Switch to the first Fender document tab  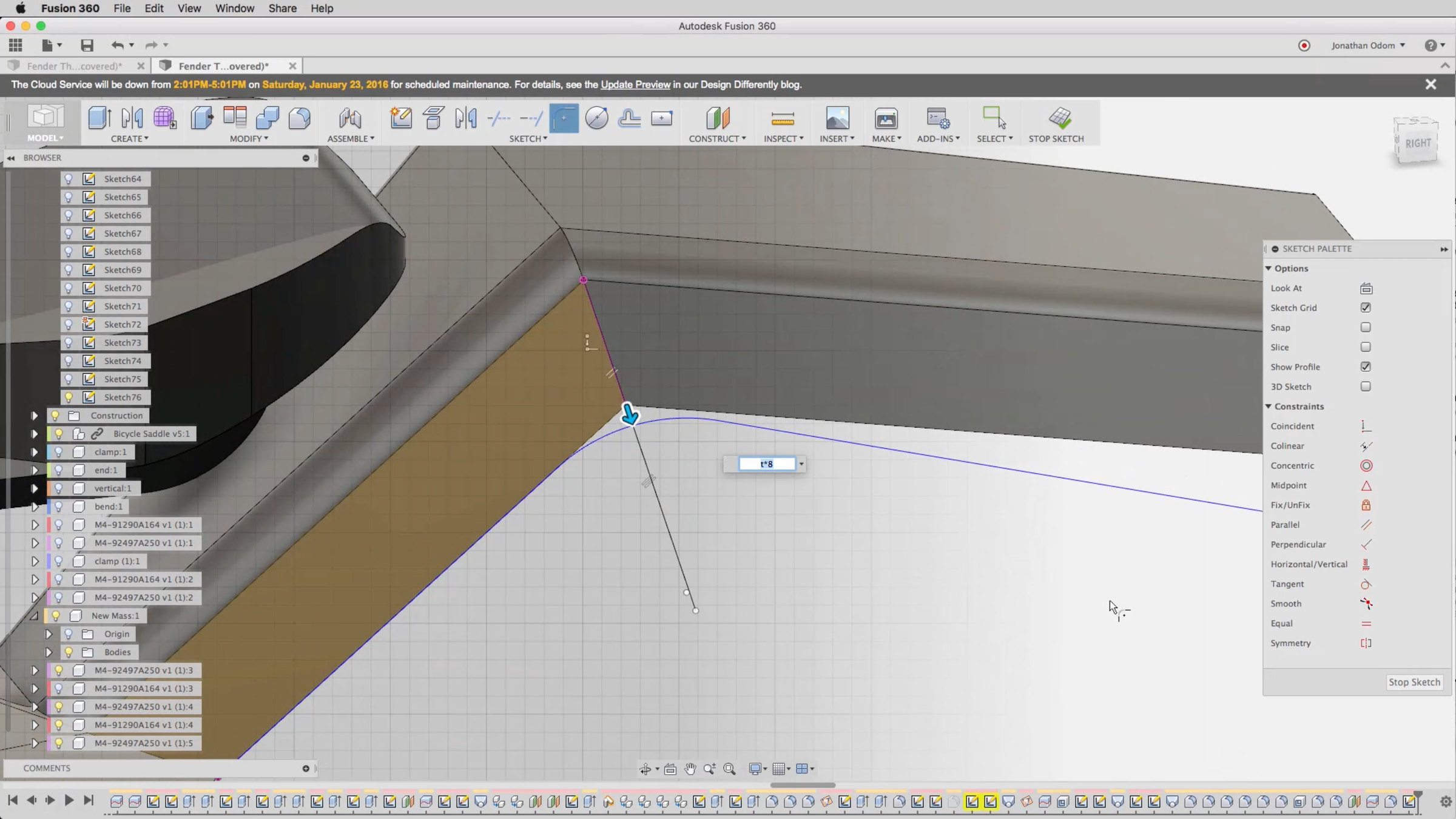click(75, 66)
